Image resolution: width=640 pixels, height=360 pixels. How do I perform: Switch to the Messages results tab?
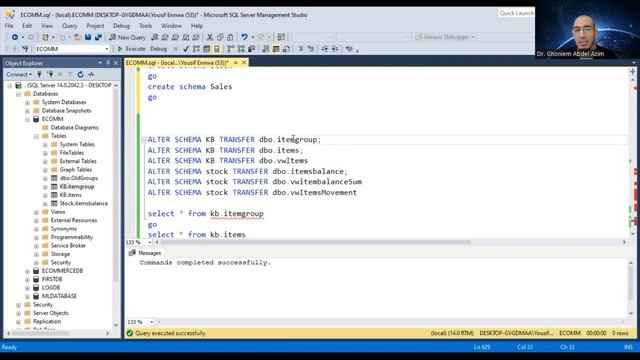(x=145, y=253)
